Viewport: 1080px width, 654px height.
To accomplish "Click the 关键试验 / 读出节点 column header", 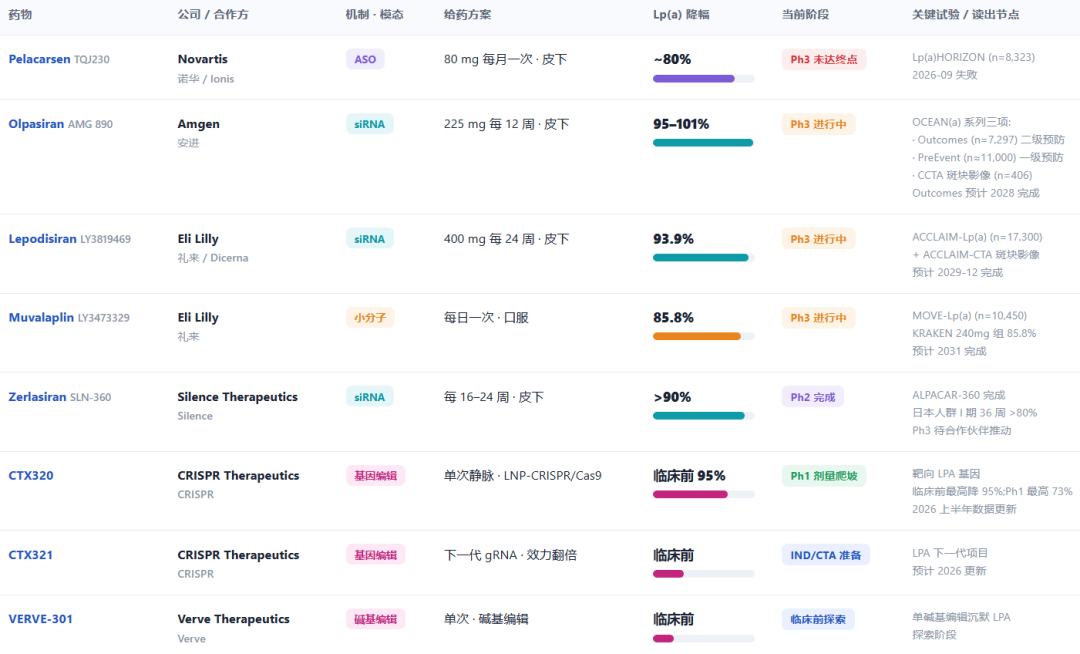I will click(x=966, y=14).
